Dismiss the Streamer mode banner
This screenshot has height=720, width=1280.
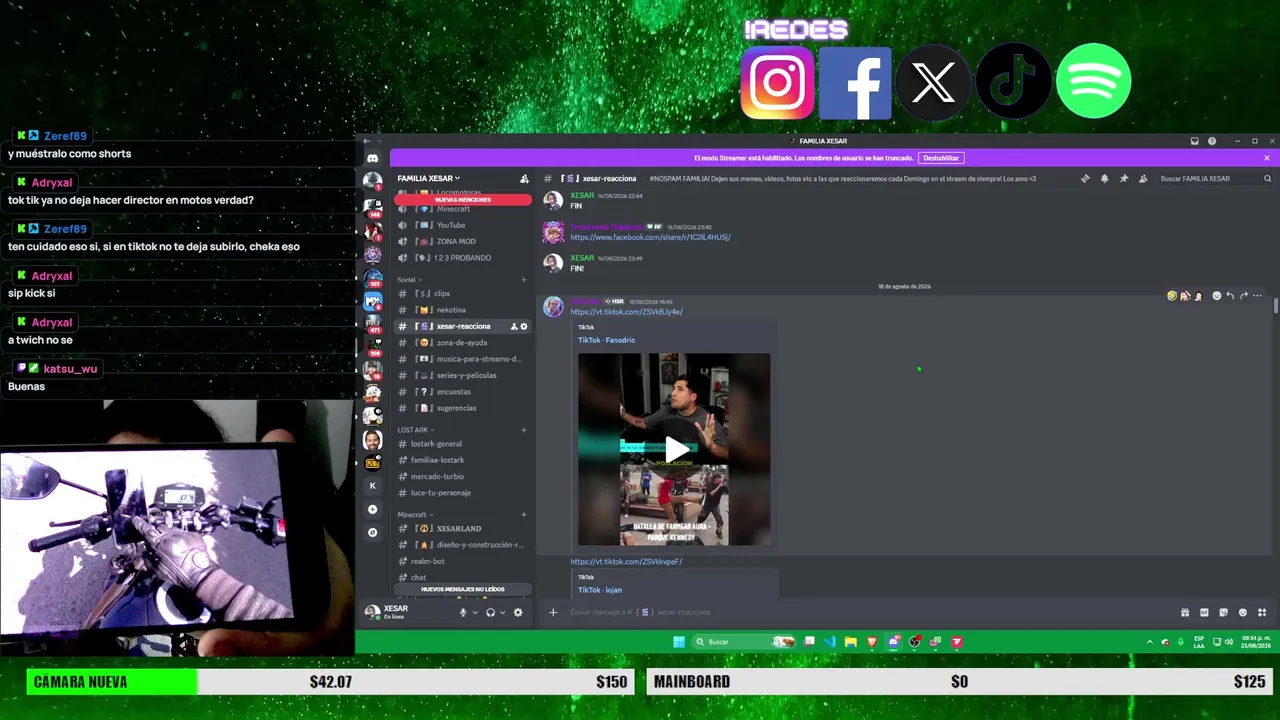point(1267,158)
